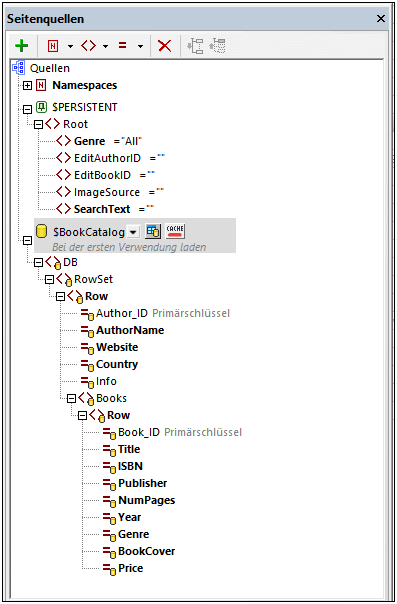Viewport: 397px width, 604px height.
Task: Select the AuthorName attribute in tree
Action: (x=130, y=330)
